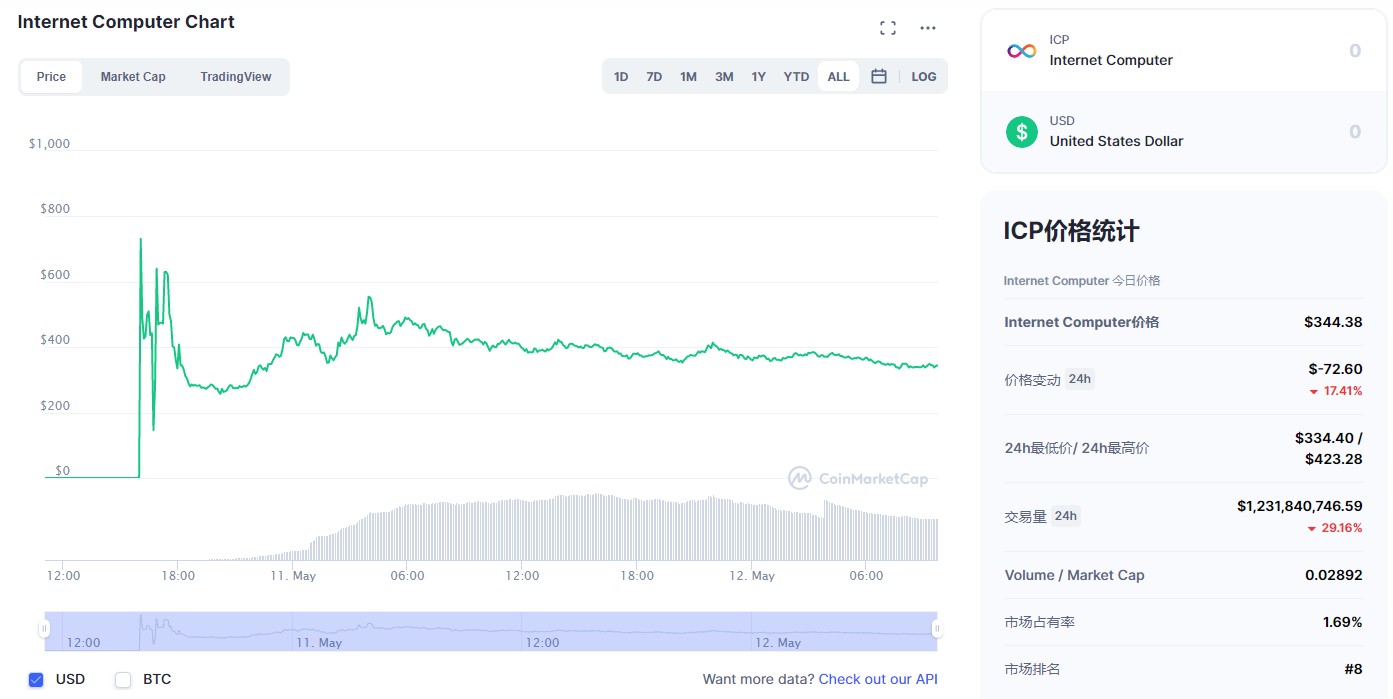
Task: Click the Internet Computer infinity logo
Action: (x=1021, y=50)
